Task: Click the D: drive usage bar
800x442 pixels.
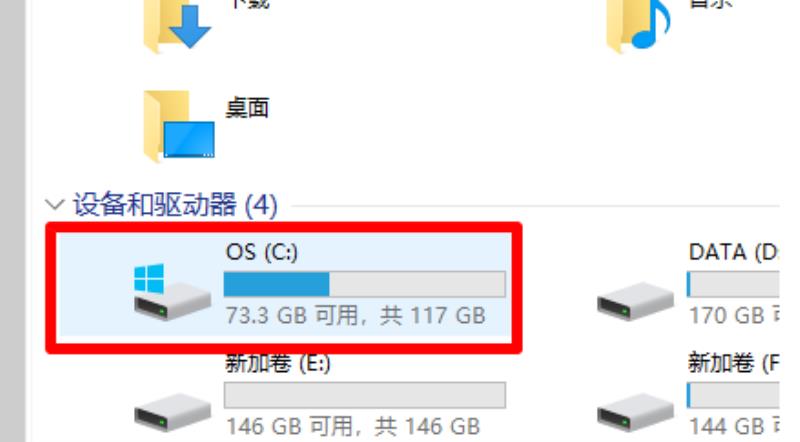Action: coord(733,284)
